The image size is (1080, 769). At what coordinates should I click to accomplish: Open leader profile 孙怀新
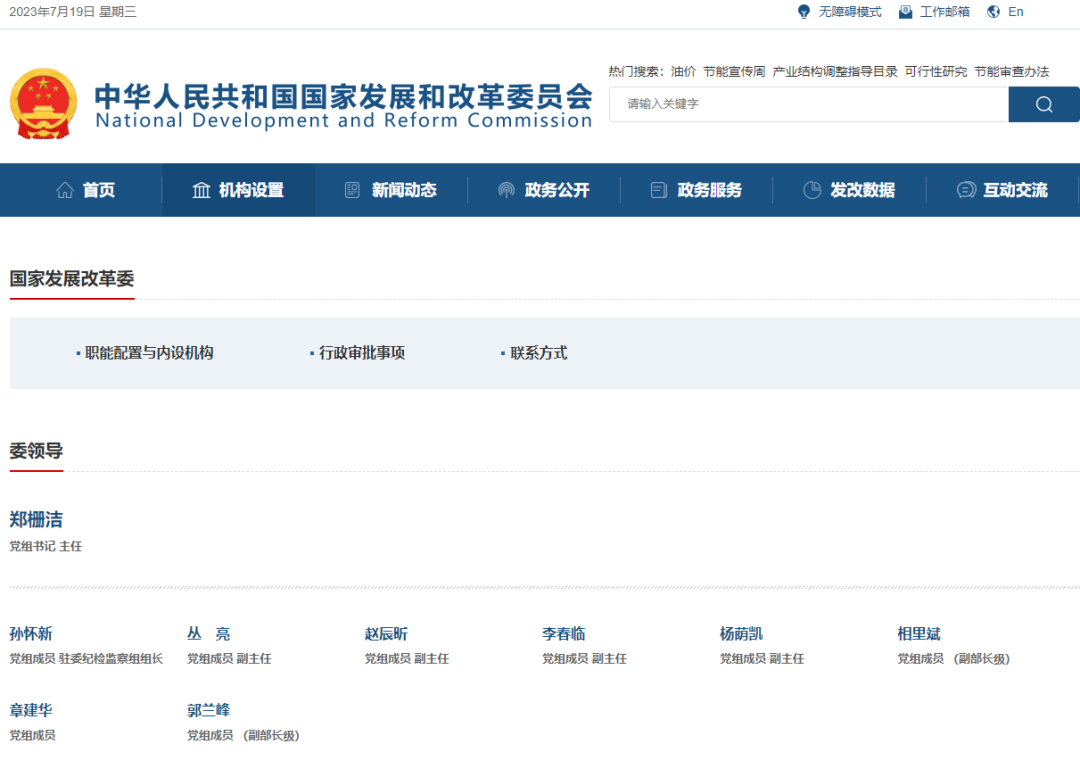[x=31, y=634]
